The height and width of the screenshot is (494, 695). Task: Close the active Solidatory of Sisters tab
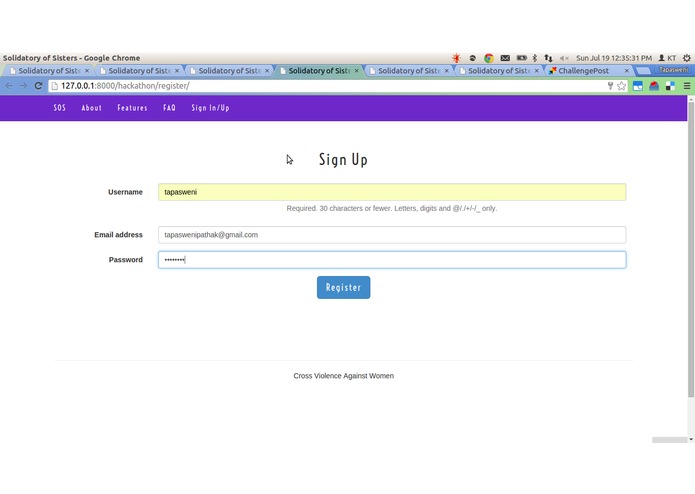pyautogui.click(x=356, y=71)
